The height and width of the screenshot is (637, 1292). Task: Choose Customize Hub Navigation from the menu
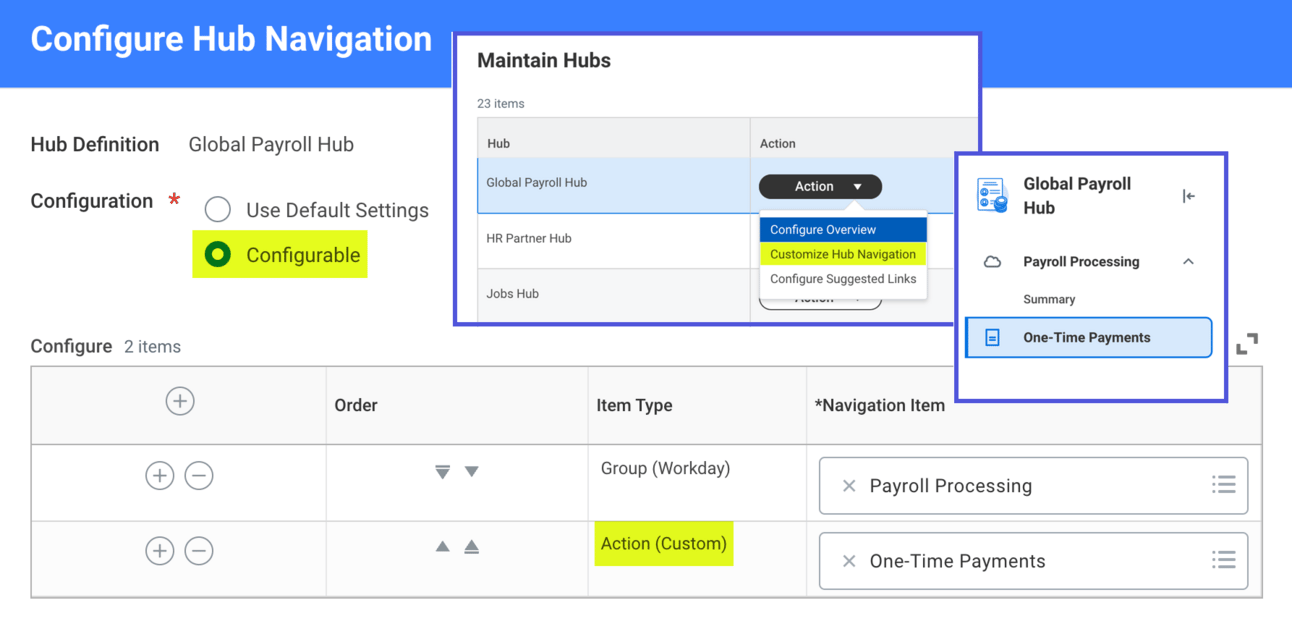[843, 254]
